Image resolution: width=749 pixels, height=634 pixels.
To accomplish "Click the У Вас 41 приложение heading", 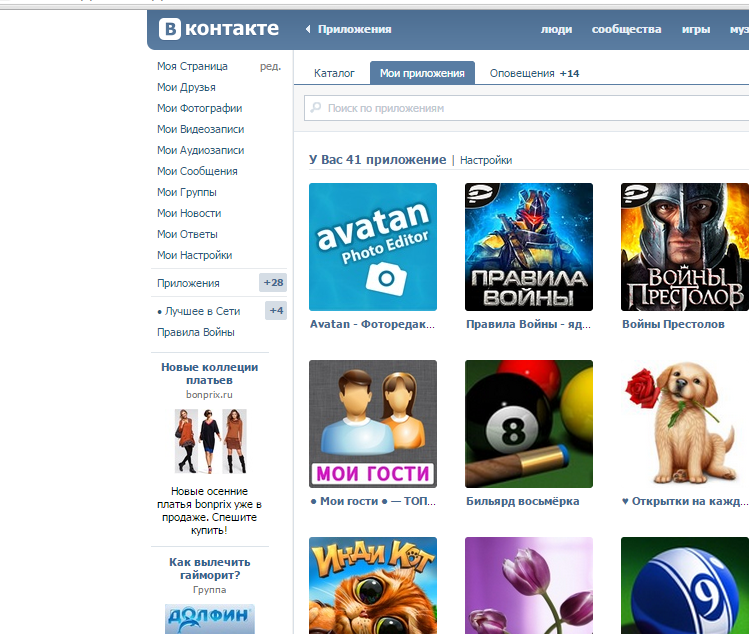I will (377, 160).
